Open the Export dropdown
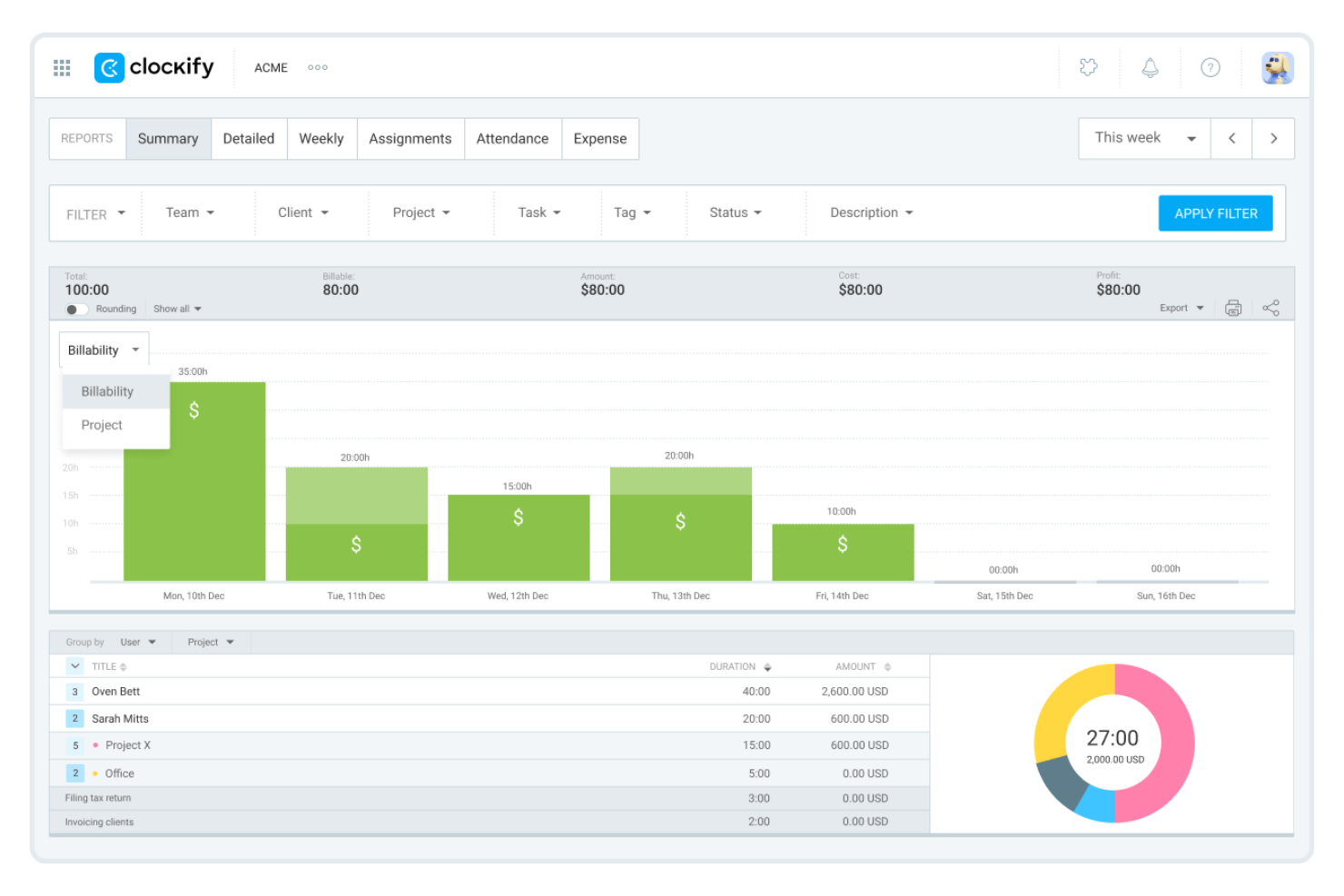Viewport: 1344px width, 896px height. pos(1180,308)
